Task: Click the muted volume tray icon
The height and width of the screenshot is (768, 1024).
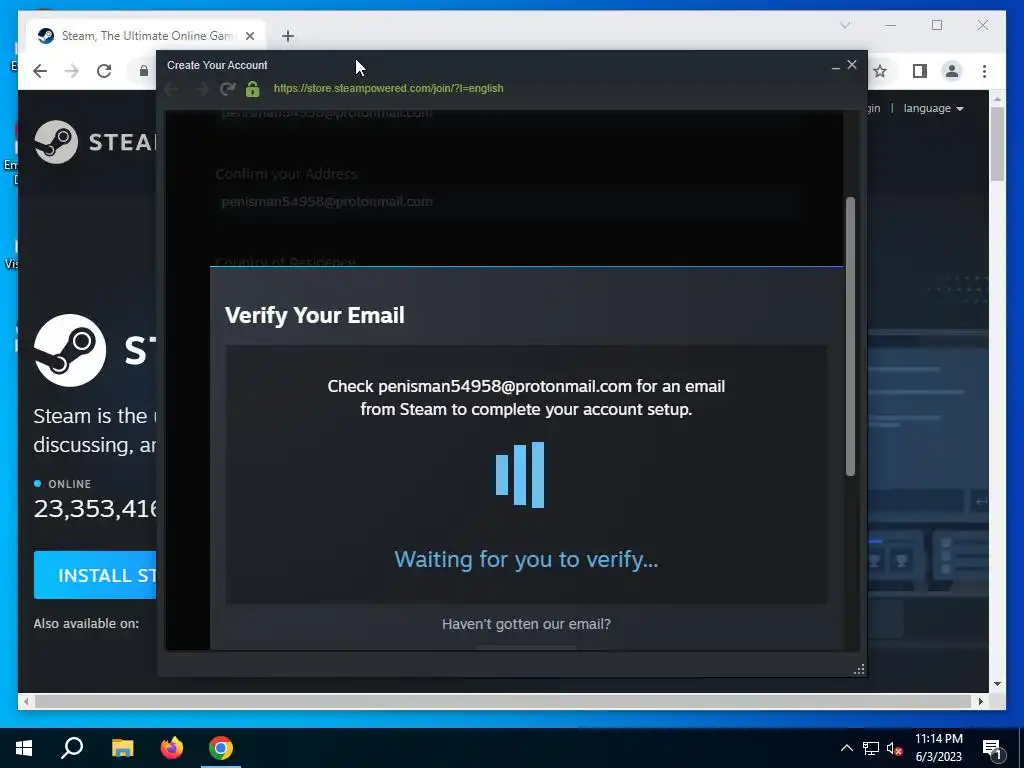Action: click(895, 748)
